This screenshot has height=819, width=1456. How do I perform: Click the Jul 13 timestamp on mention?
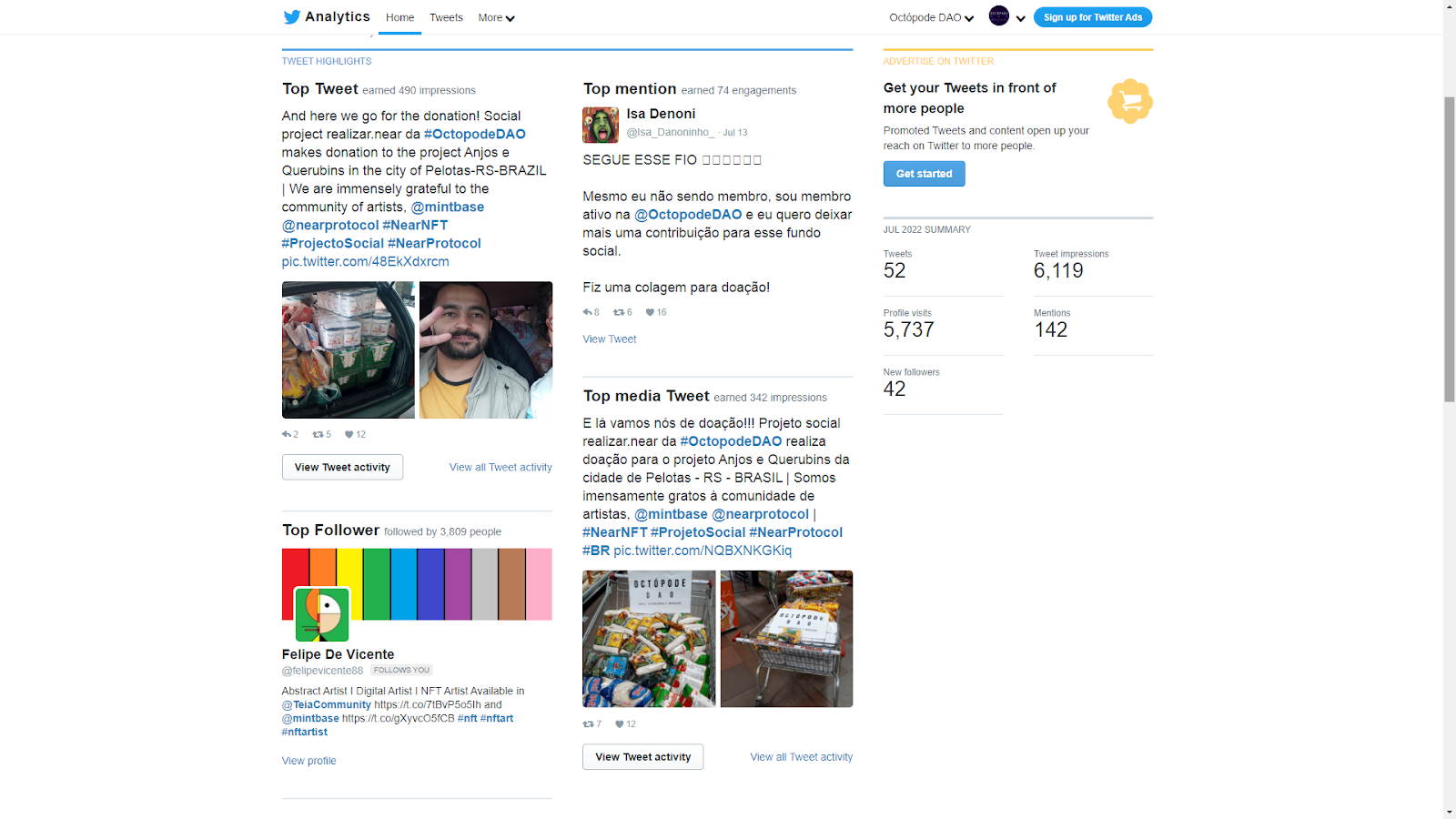coord(735,133)
